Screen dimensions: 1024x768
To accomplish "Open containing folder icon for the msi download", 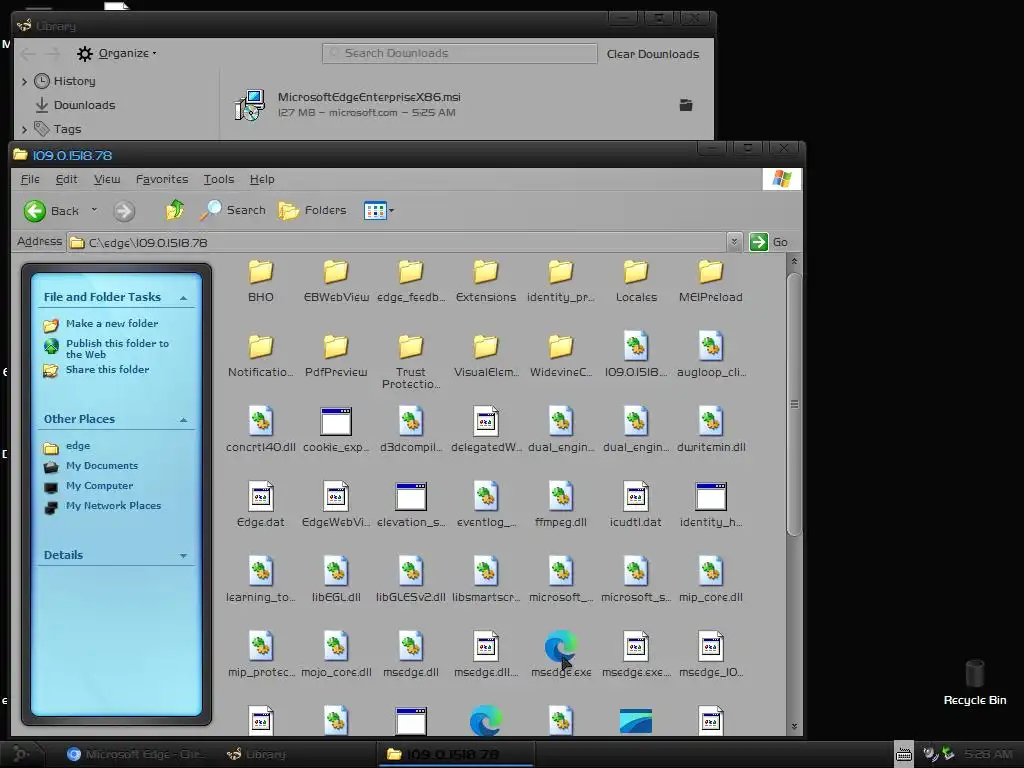I will click(686, 104).
